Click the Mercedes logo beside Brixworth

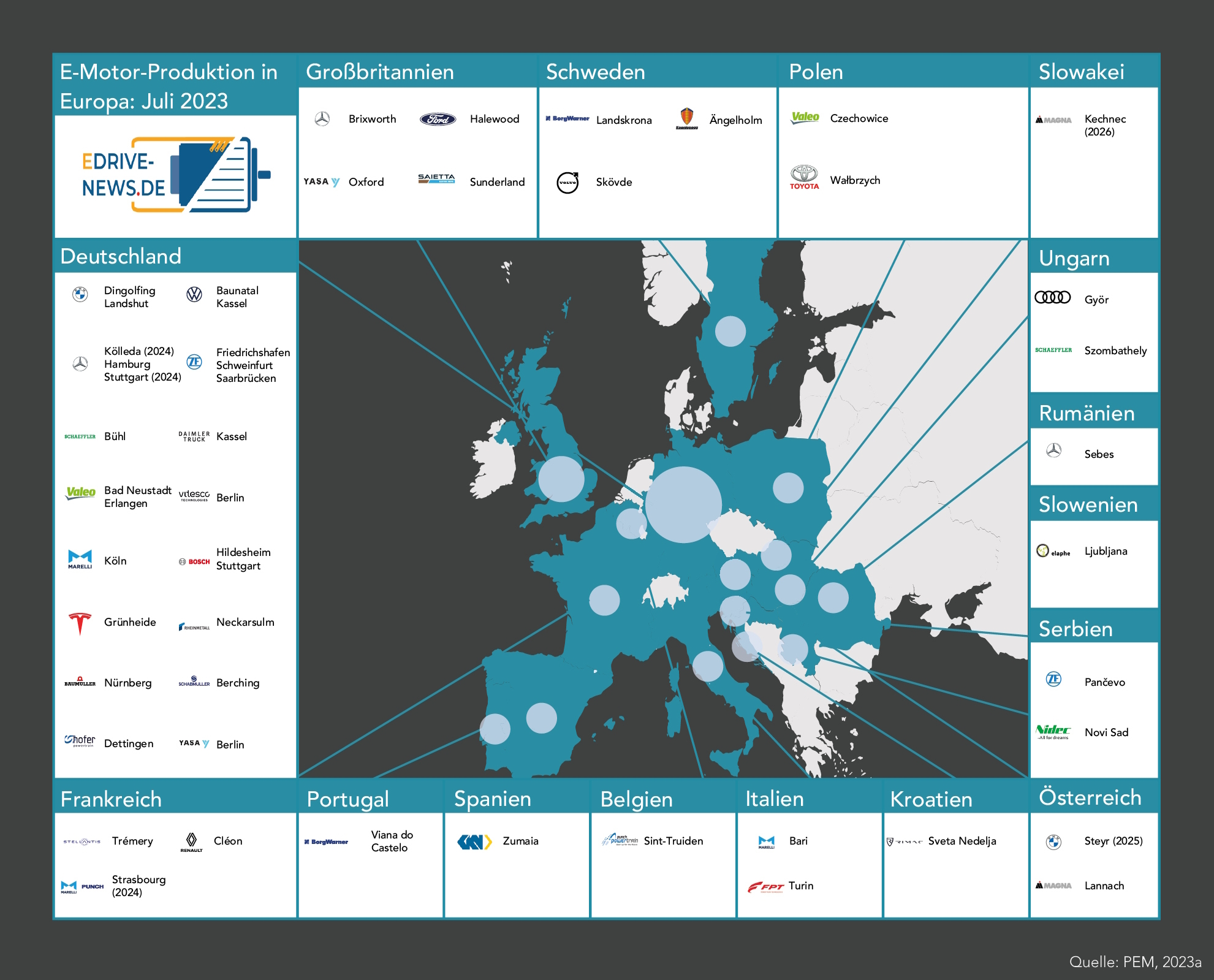point(322,119)
